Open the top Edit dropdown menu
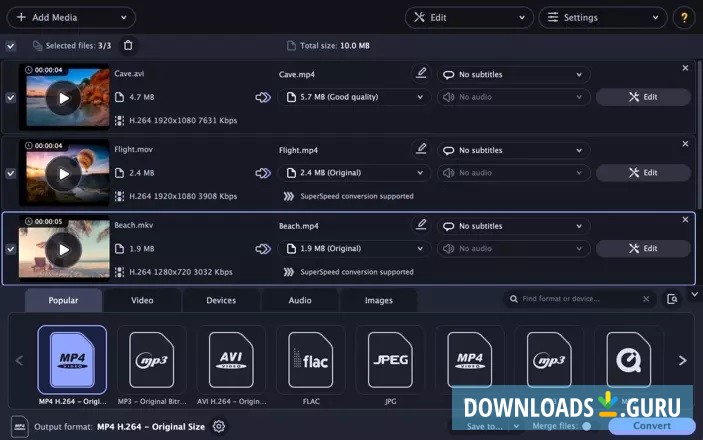The width and height of the screenshot is (703, 440). tap(469, 17)
